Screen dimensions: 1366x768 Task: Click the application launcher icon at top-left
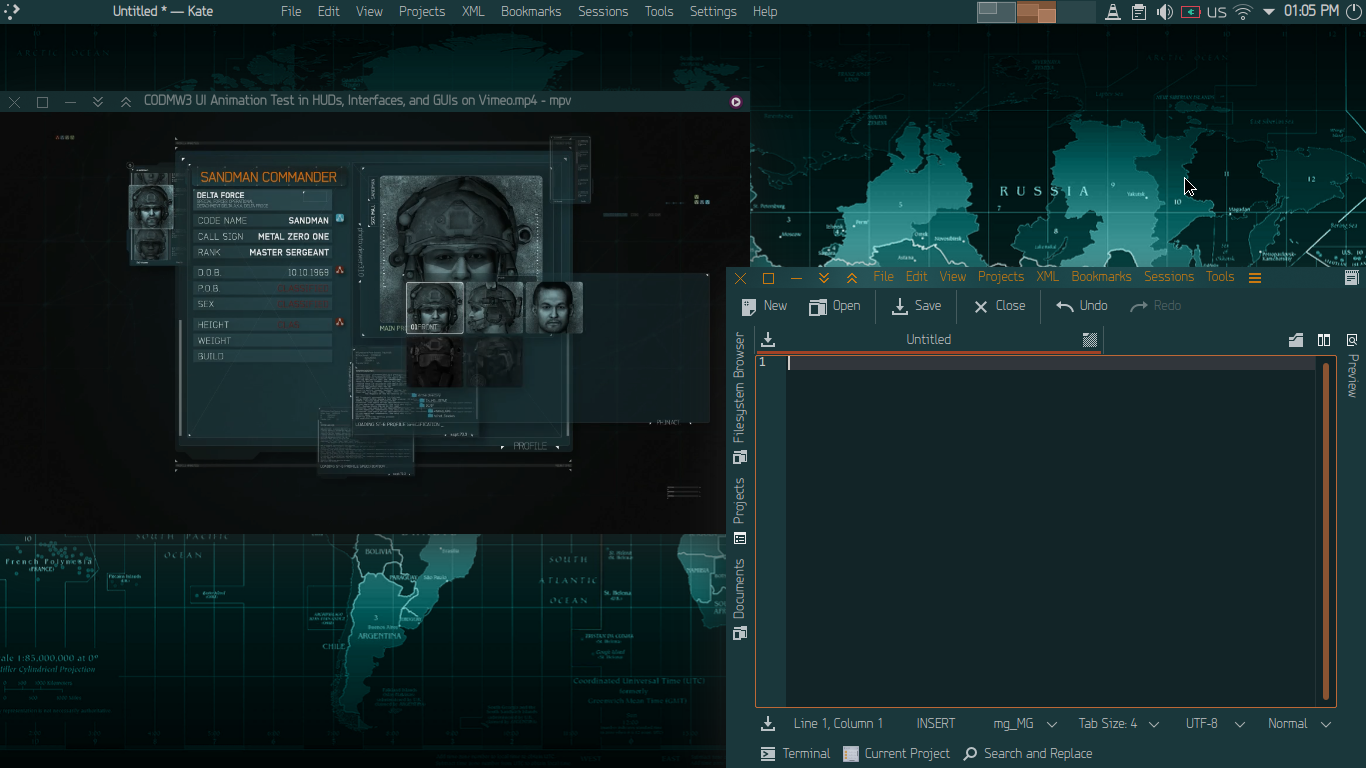pos(12,11)
